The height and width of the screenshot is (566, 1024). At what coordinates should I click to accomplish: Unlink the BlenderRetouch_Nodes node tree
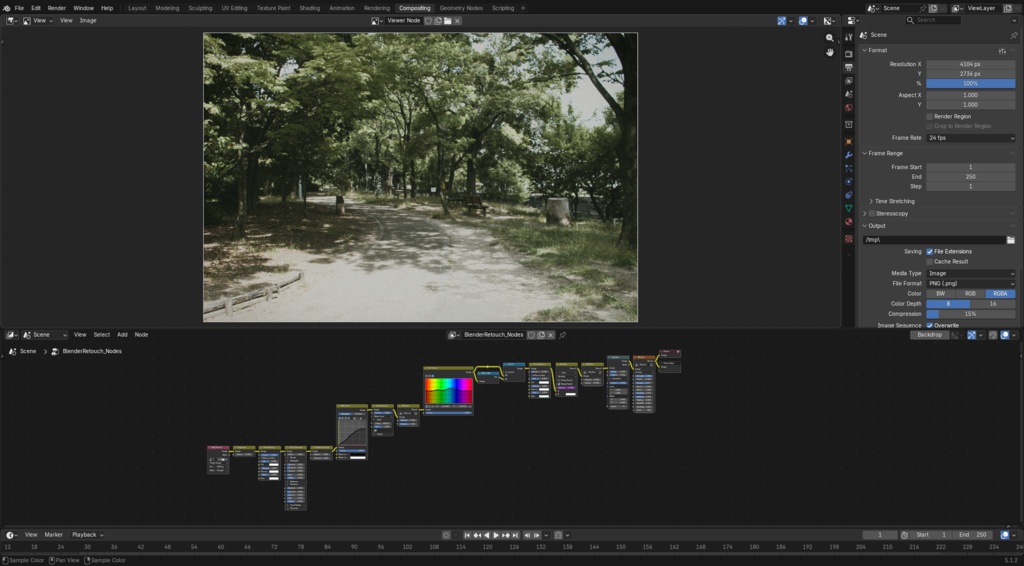551,335
